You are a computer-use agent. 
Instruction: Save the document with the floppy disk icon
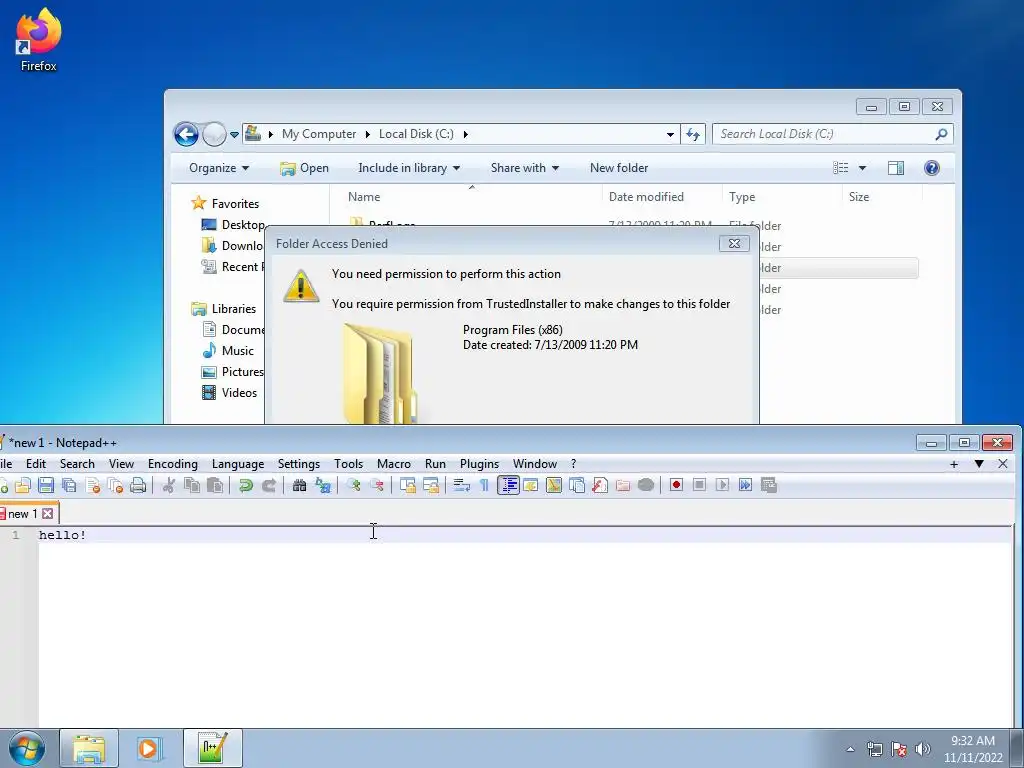(46, 485)
